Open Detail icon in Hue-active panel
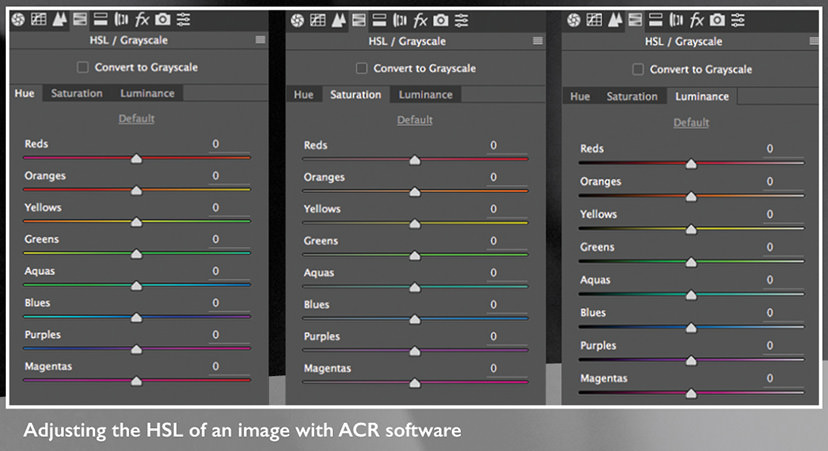 [59, 20]
